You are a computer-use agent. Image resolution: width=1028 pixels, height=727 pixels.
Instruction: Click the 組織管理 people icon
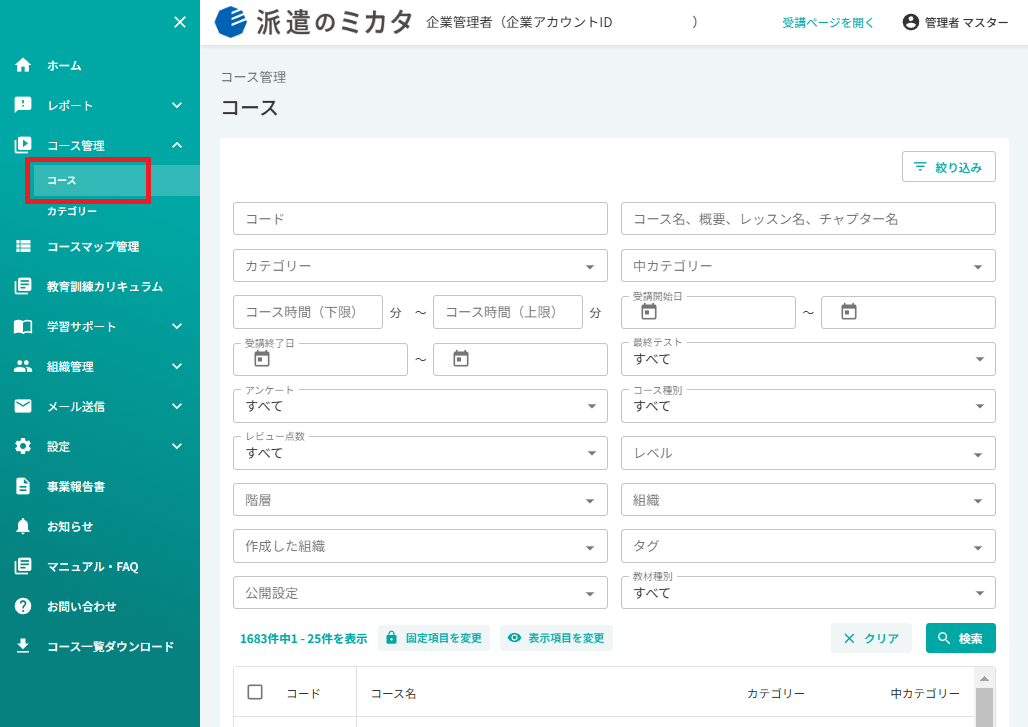point(23,366)
